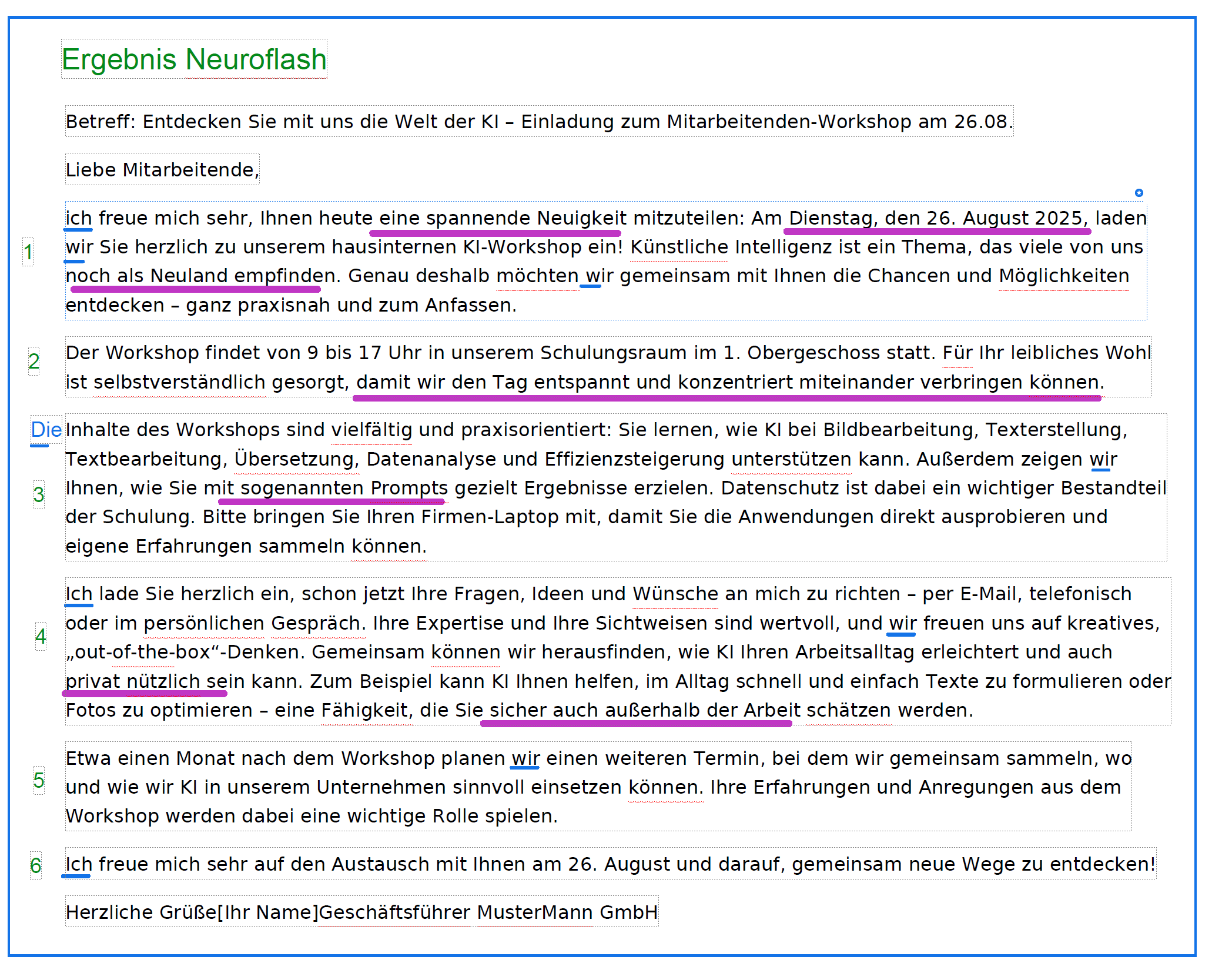Click "MusterMann" in the signature
Image resolution: width=1212 pixels, height=980 pixels.
pyautogui.click(x=534, y=912)
